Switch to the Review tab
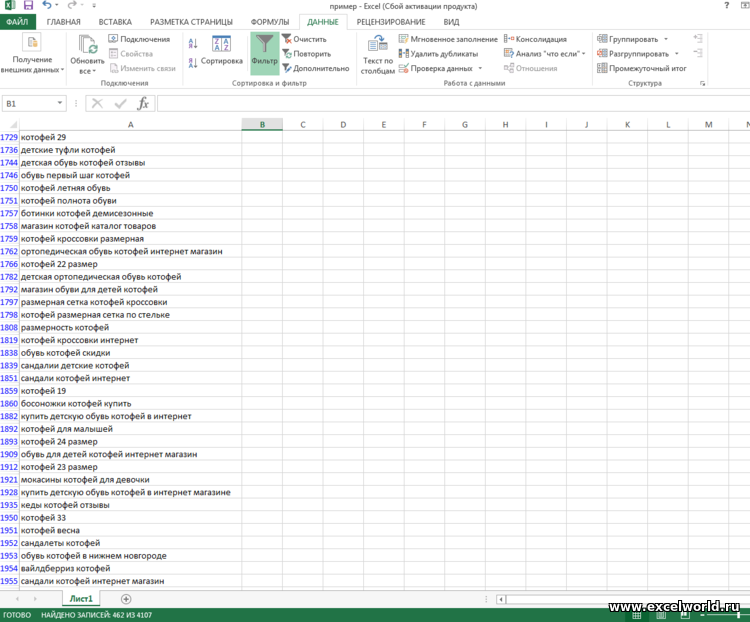Viewport: 750px width, 622px height. click(x=391, y=22)
